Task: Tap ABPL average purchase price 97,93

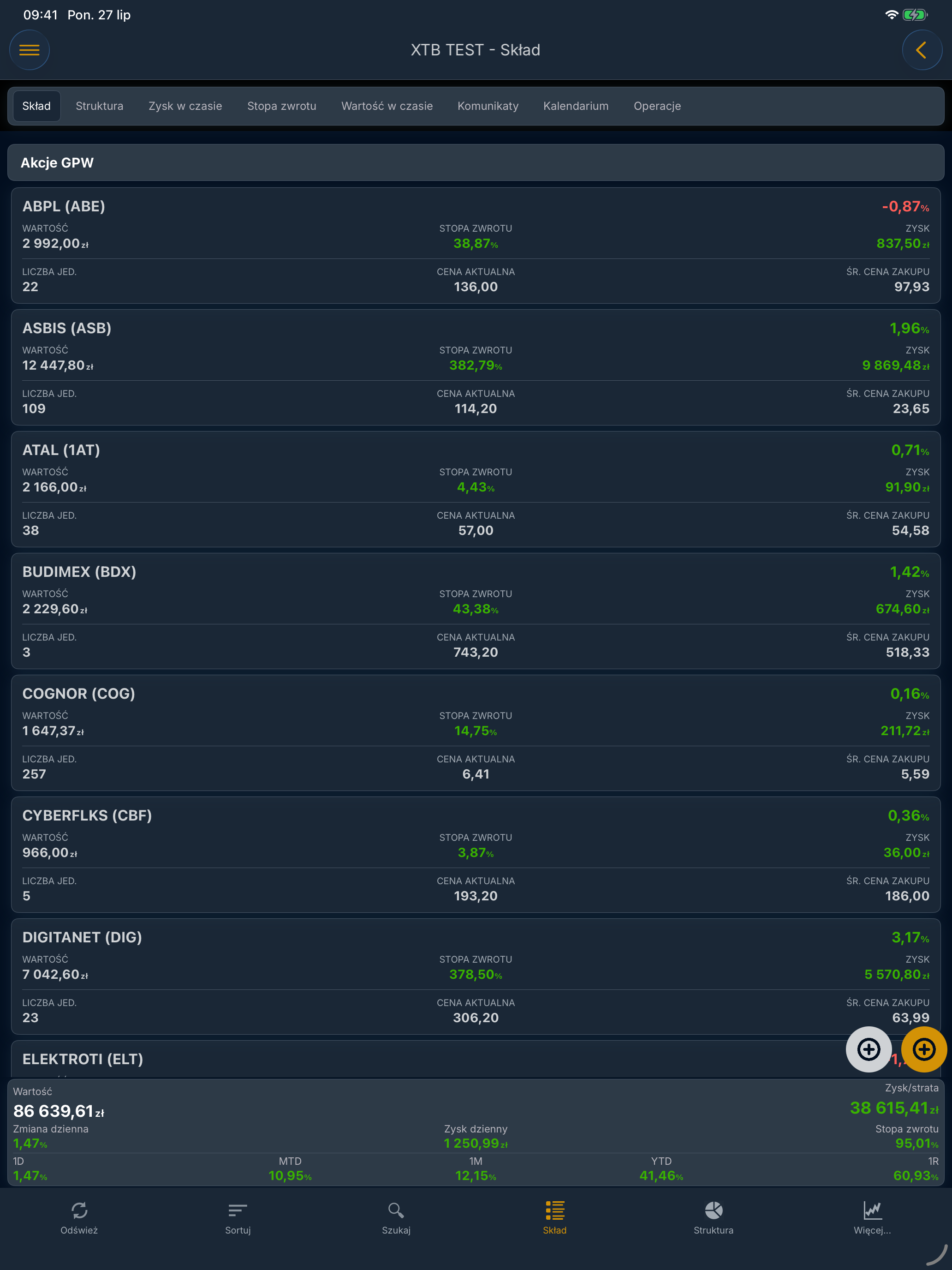Action: point(911,287)
